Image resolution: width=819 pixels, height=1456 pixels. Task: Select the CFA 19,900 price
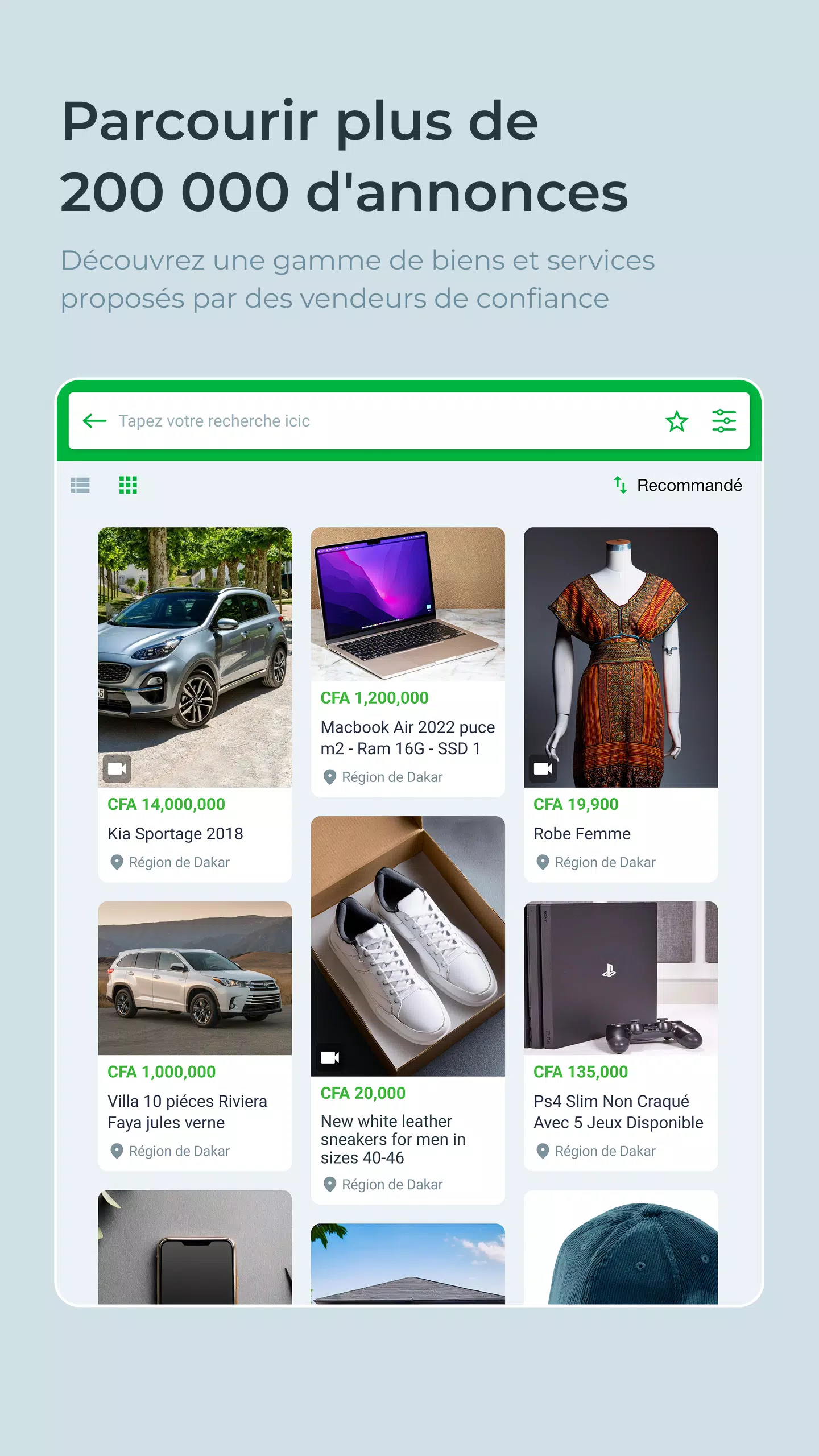coord(576,804)
